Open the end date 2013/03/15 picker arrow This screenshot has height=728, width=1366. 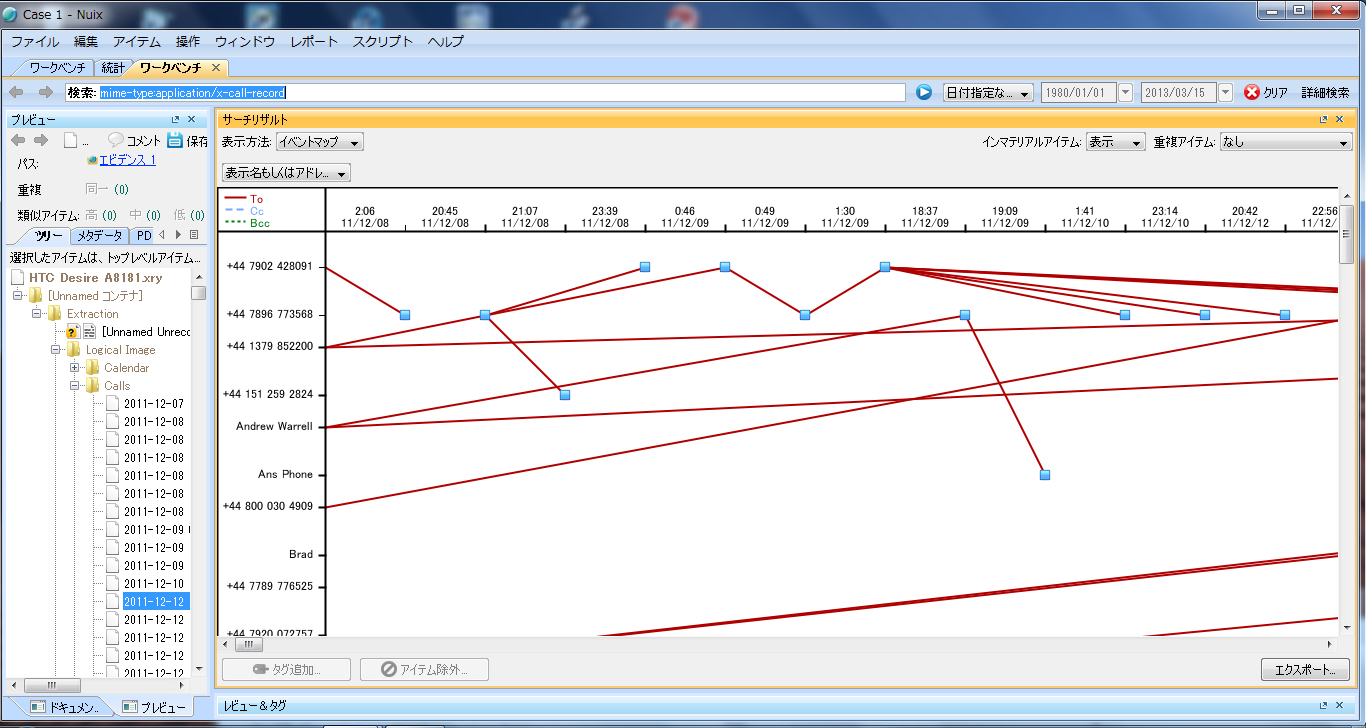click(x=1224, y=92)
